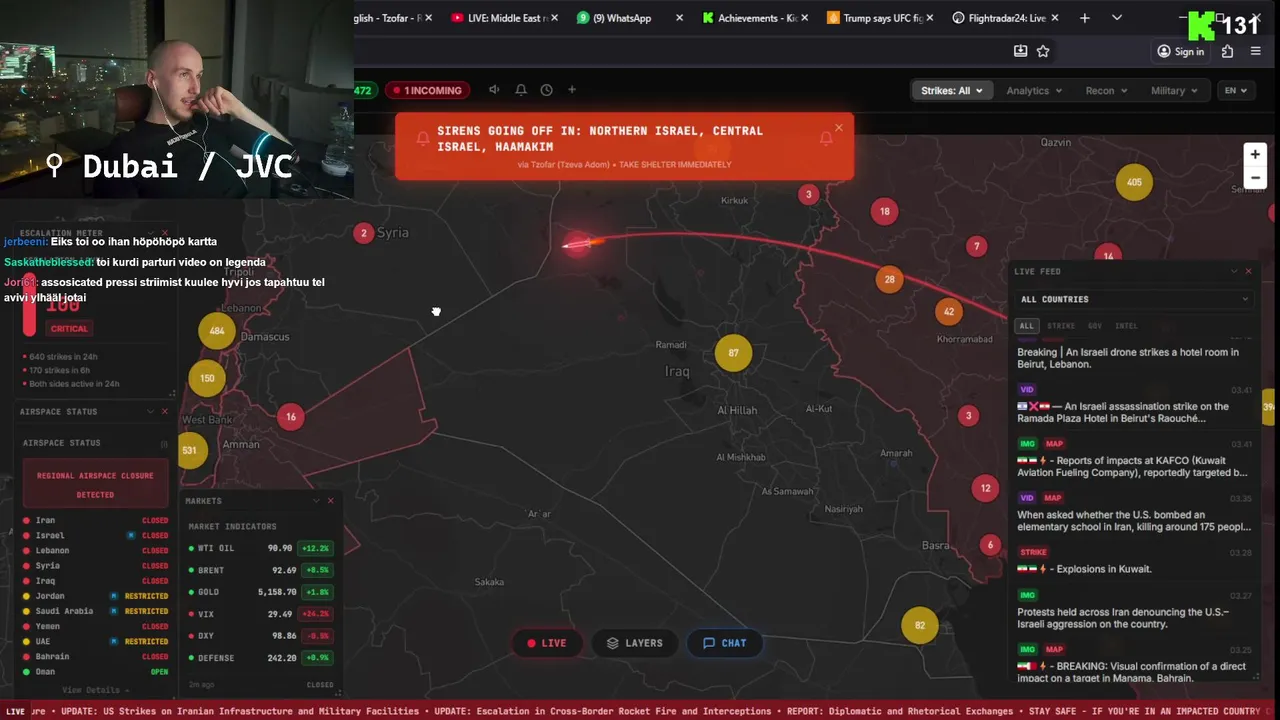
Task: Select the red 16 cluster marker
Action: [x=291, y=417]
